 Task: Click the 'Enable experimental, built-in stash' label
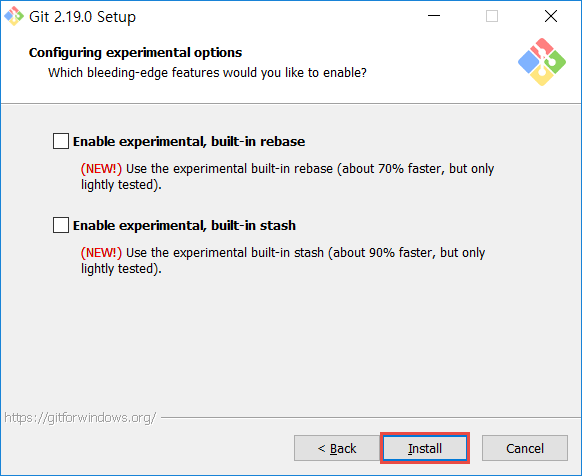[184, 225]
